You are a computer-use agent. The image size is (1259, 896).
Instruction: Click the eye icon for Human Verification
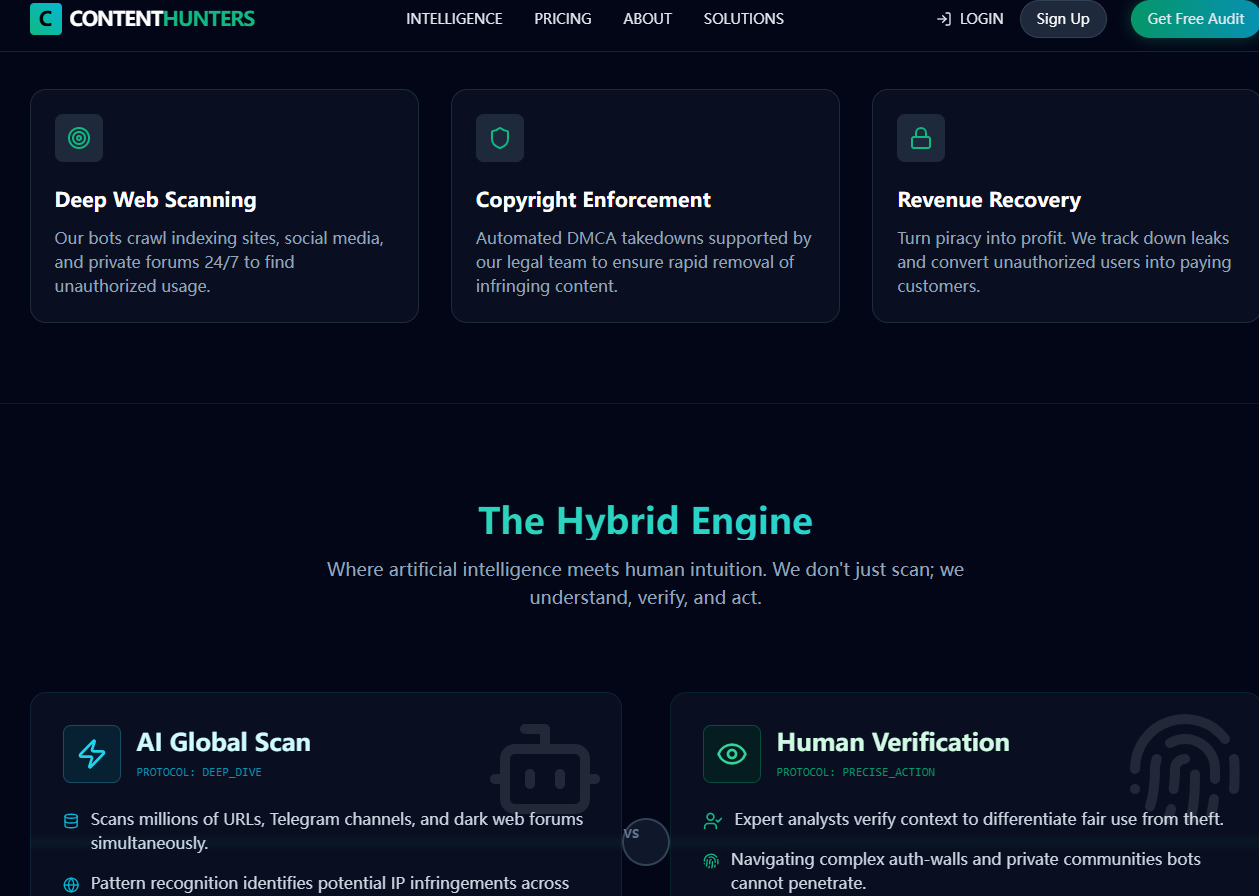pos(732,754)
